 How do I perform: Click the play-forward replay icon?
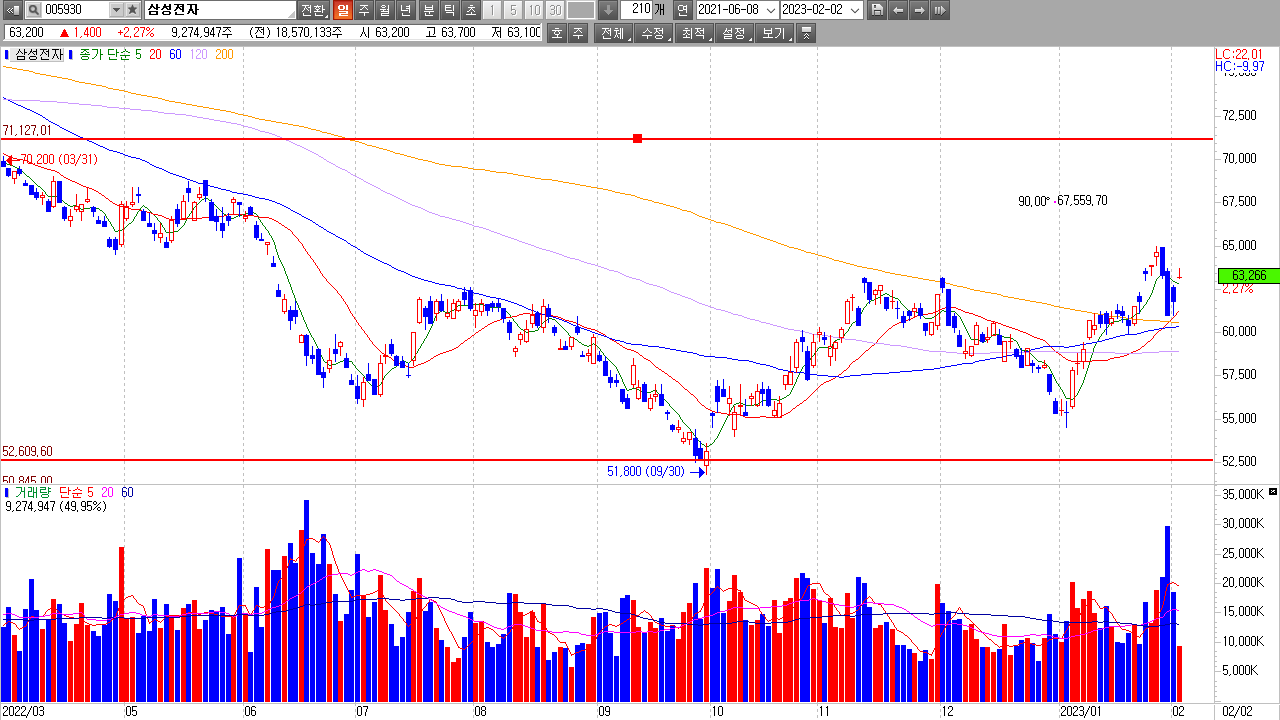(940, 10)
